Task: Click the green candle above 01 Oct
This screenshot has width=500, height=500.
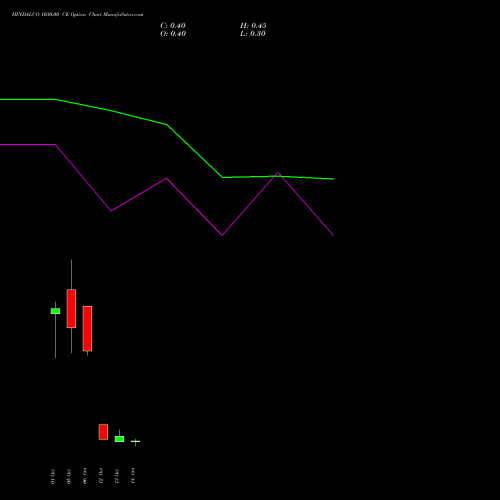Action: click(x=55, y=311)
